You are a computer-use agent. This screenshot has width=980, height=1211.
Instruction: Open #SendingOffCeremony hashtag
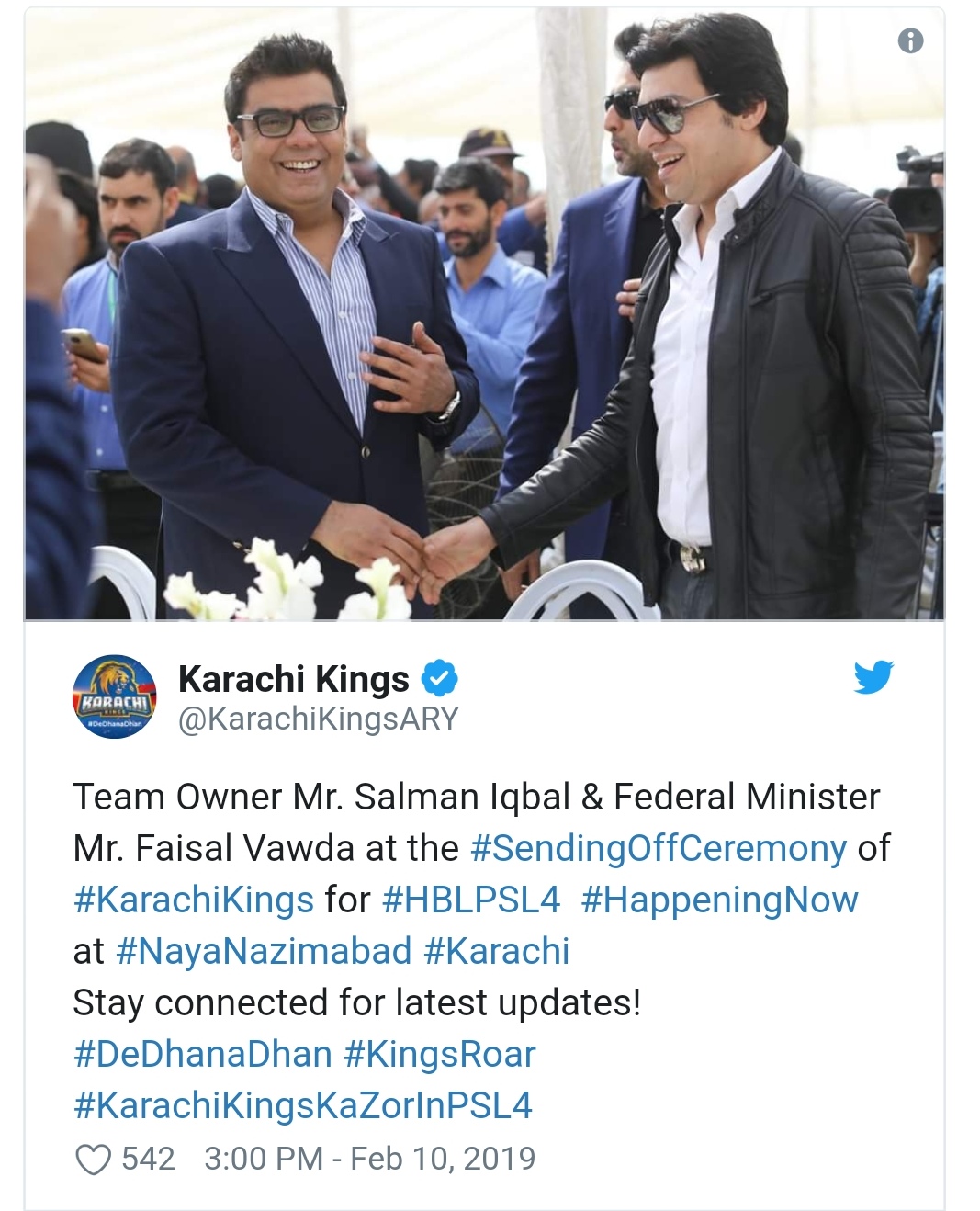(659, 849)
